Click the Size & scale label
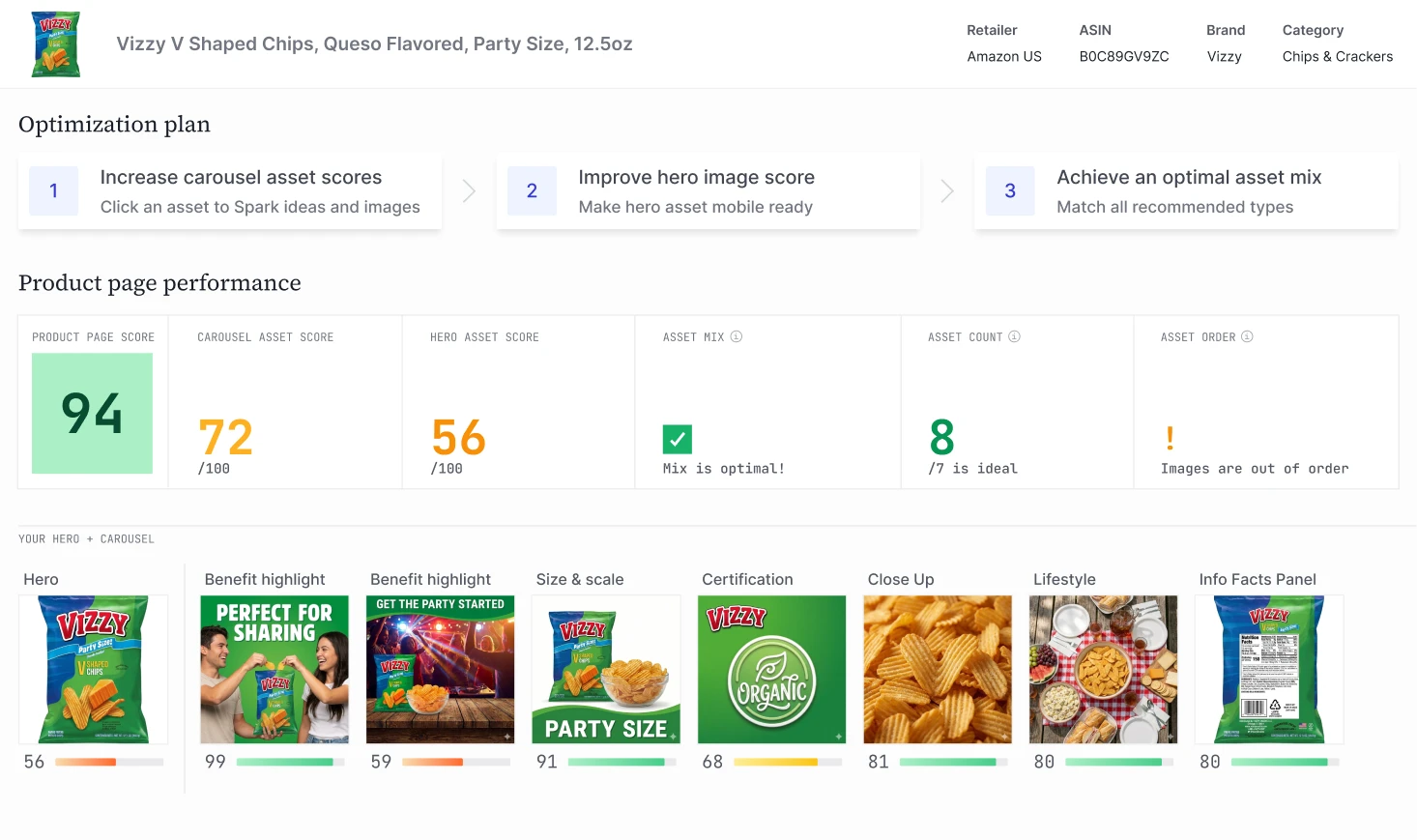 pos(580,579)
